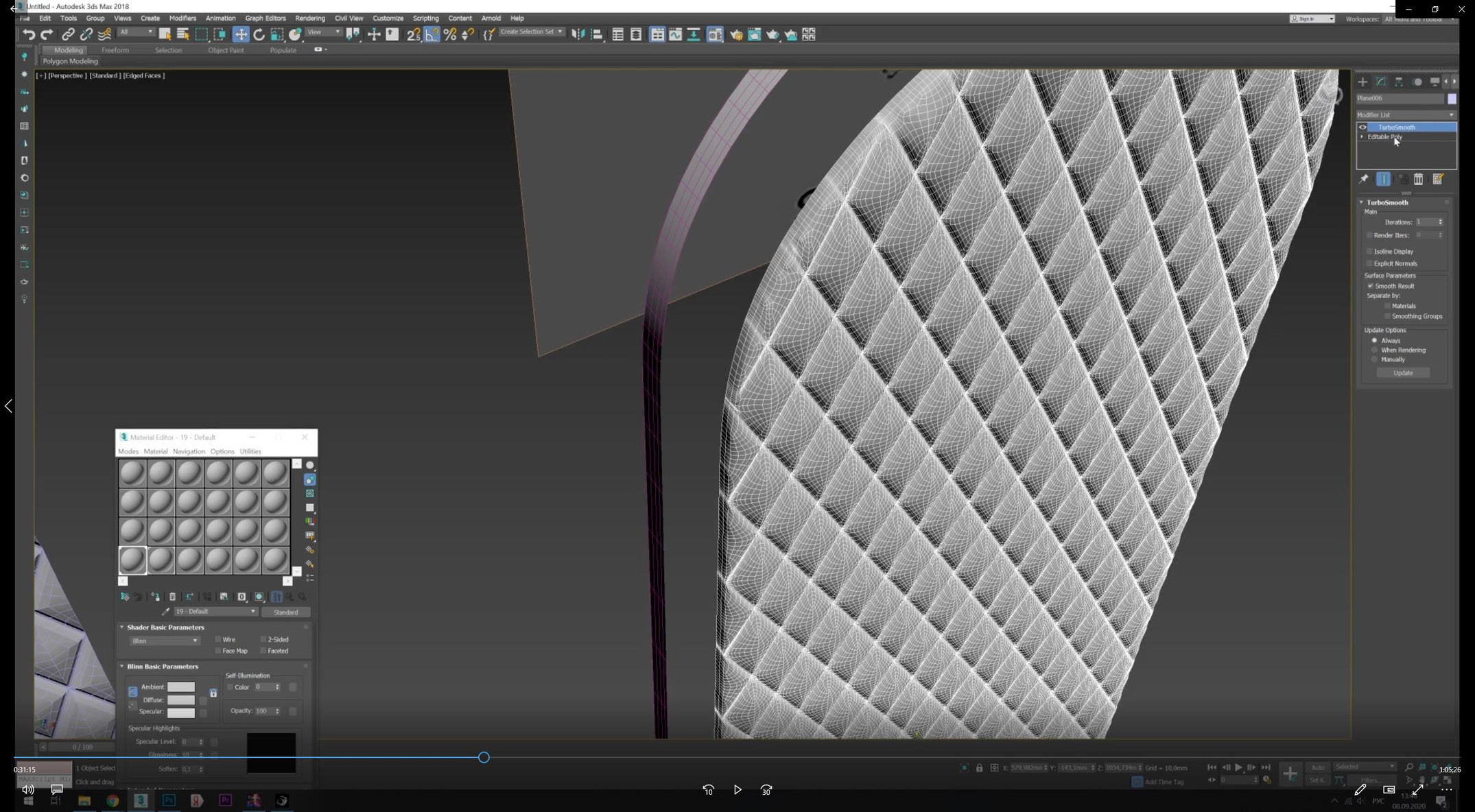Image resolution: width=1475 pixels, height=812 pixels.
Task: Open Chrome from the Windows taskbar
Action: point(113,800)
